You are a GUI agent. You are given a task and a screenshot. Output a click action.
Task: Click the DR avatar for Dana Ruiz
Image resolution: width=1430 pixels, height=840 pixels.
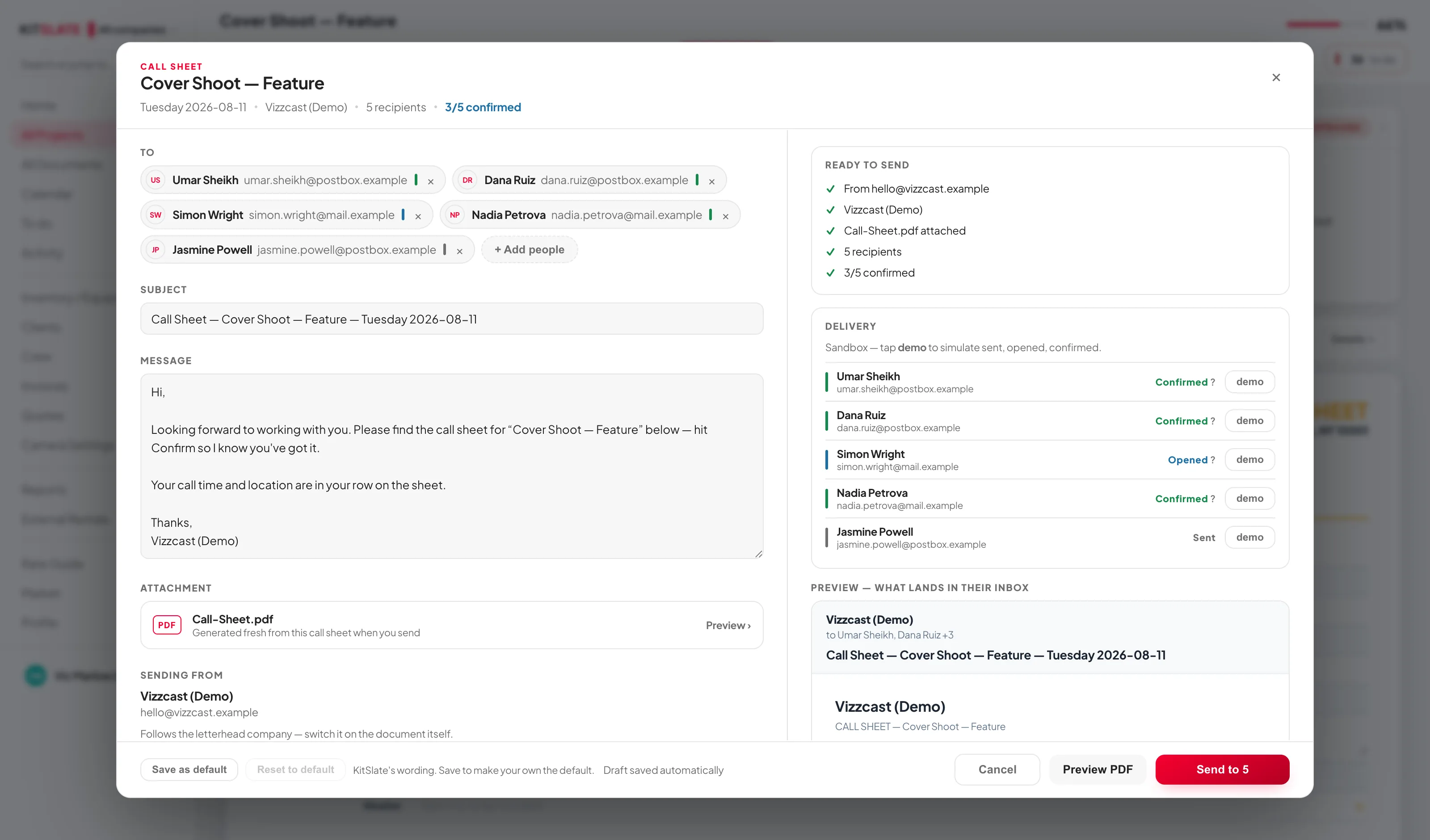pos(467,181)
